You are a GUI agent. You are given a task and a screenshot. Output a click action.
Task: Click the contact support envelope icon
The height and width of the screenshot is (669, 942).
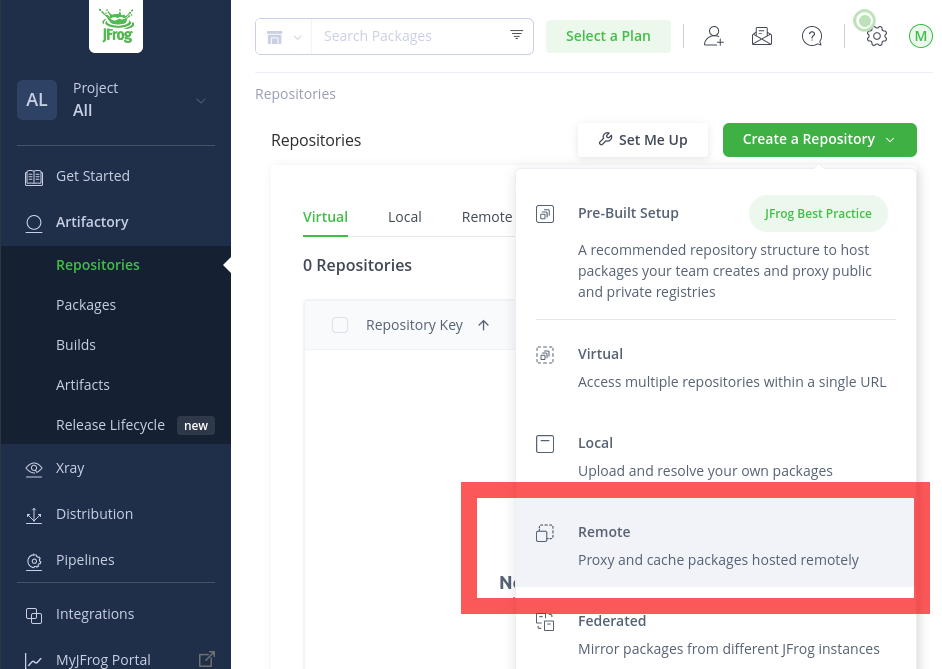click(x=761, y=35)
